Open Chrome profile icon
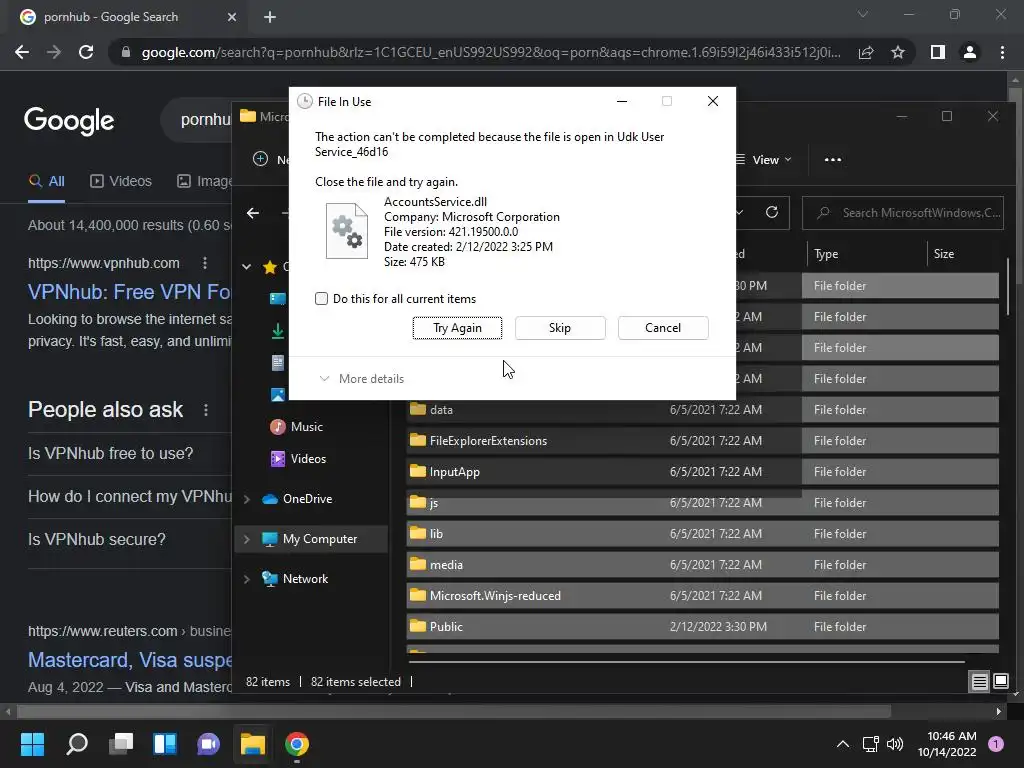 pyautogui.click(x=970, y=52)
